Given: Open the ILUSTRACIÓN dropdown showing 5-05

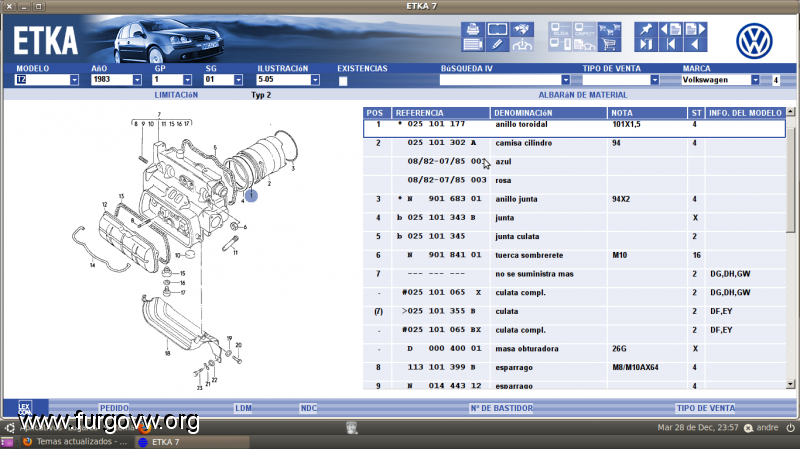Looking at the screenshot, I should point(315,80).
